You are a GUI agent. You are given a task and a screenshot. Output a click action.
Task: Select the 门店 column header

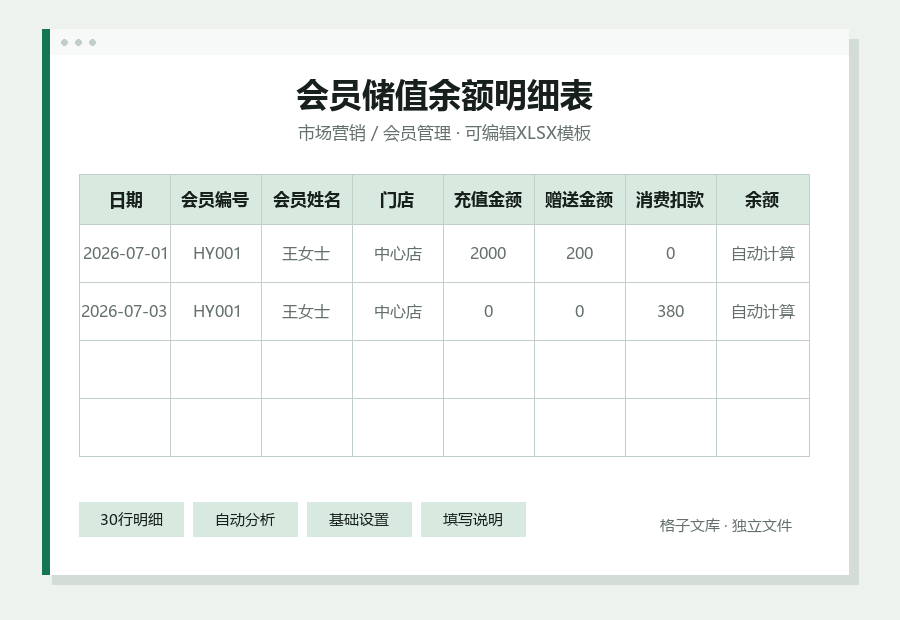click(398, 200)
